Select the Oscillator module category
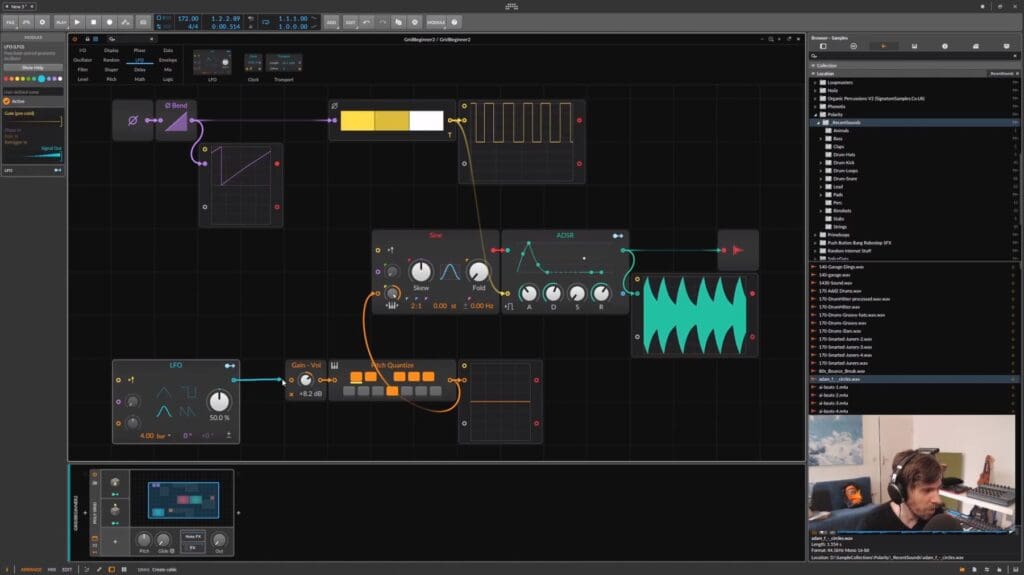 point(82,60)
